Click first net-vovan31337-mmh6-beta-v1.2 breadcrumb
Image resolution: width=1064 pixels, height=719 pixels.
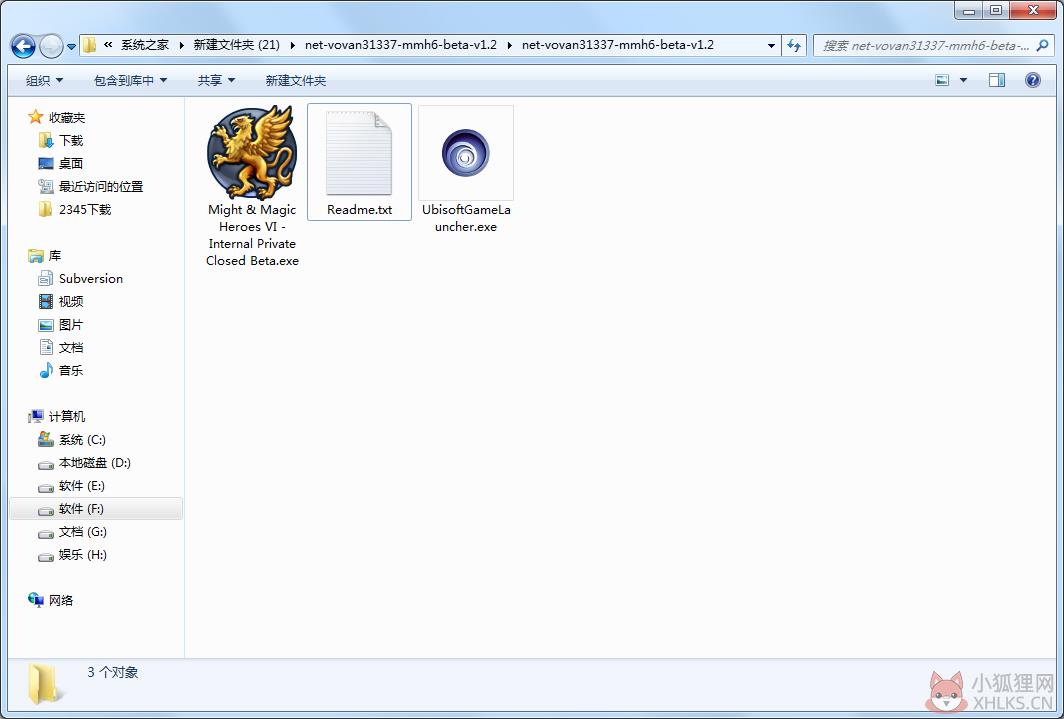click(400, 45)
